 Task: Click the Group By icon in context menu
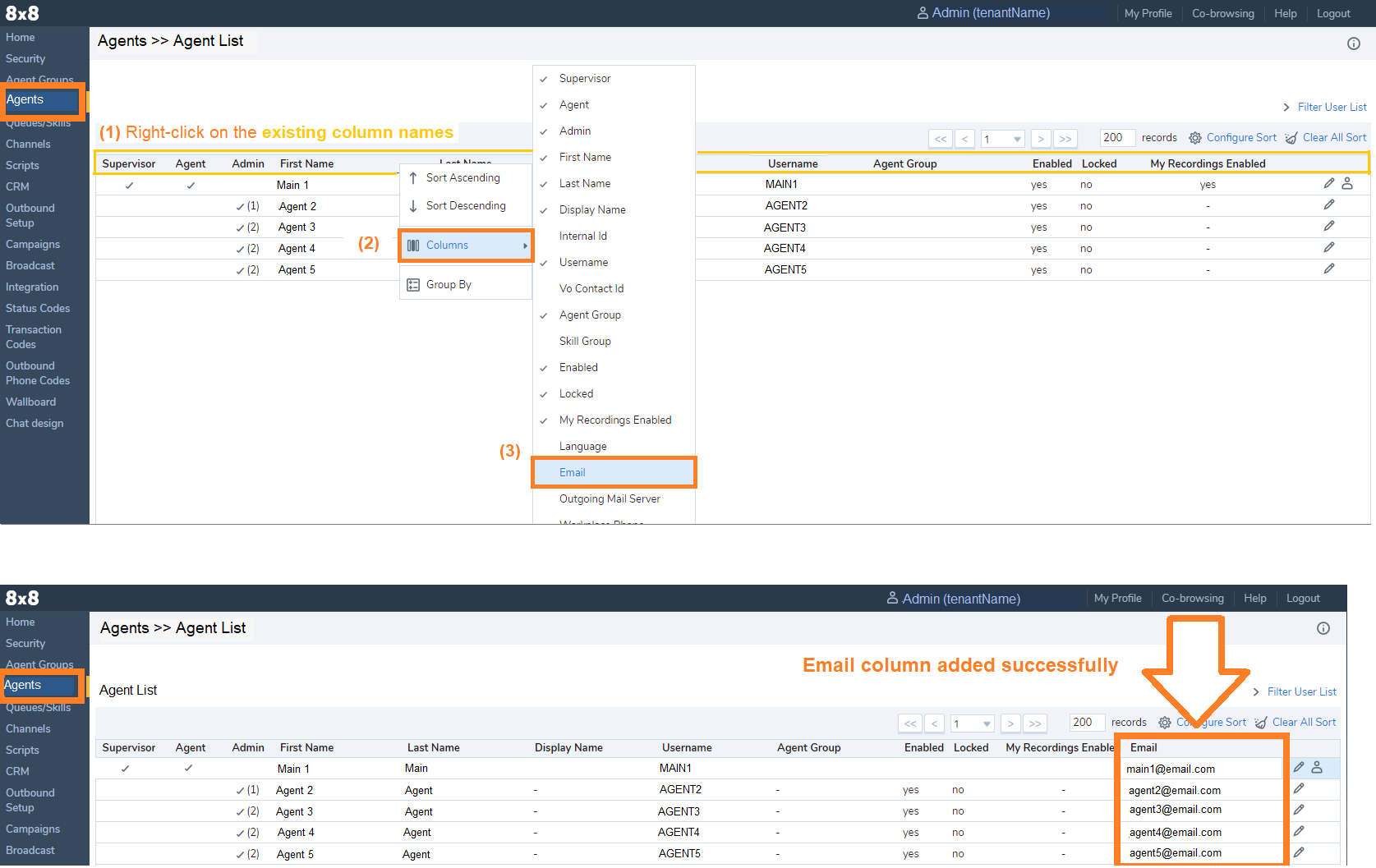tap(413, 285)
